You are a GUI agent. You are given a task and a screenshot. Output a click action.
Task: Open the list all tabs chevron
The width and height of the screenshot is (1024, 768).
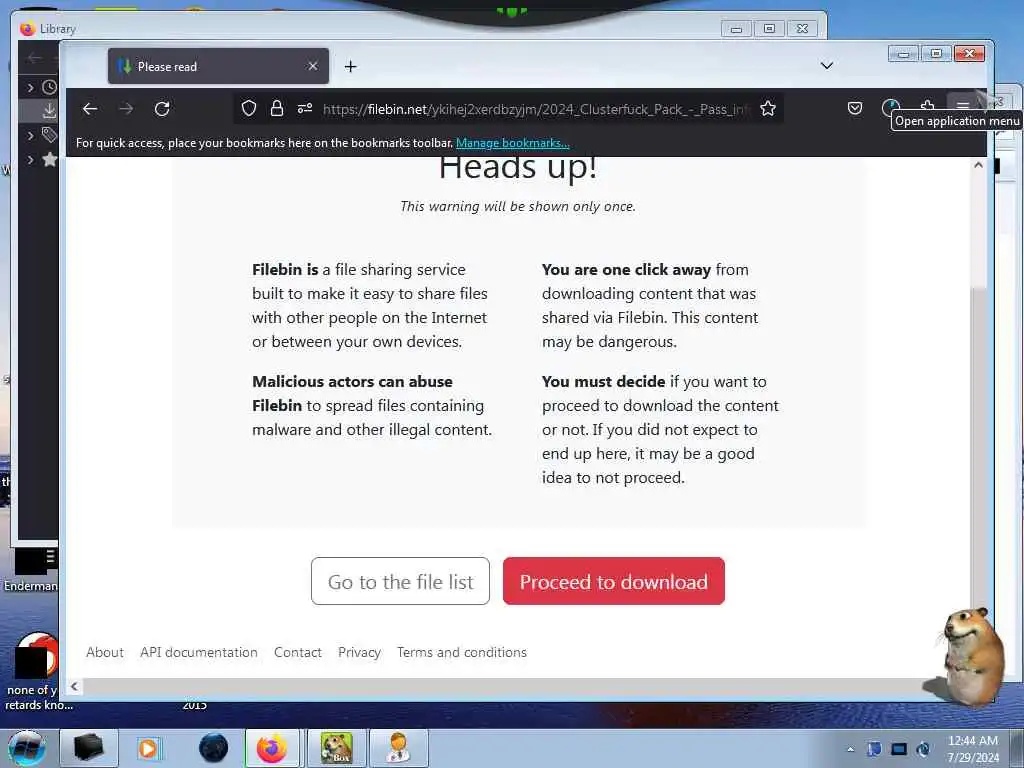click(x=827, y=66)
